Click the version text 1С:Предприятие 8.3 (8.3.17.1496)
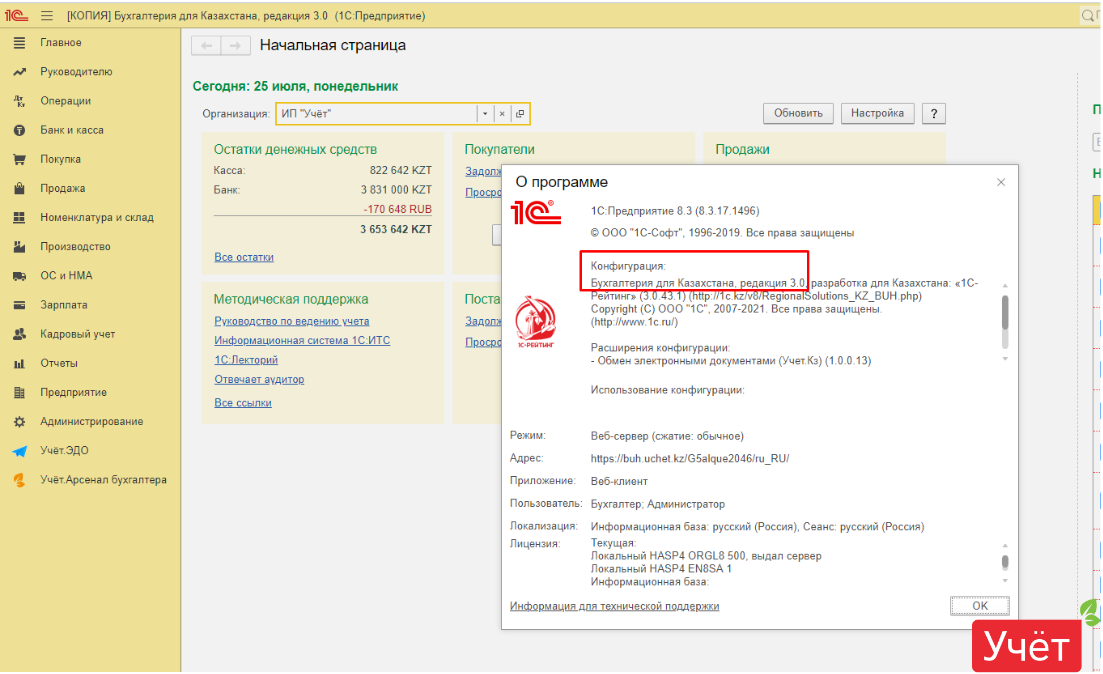The width and height of the screenshot is (1103, 674). pos(675,211)
